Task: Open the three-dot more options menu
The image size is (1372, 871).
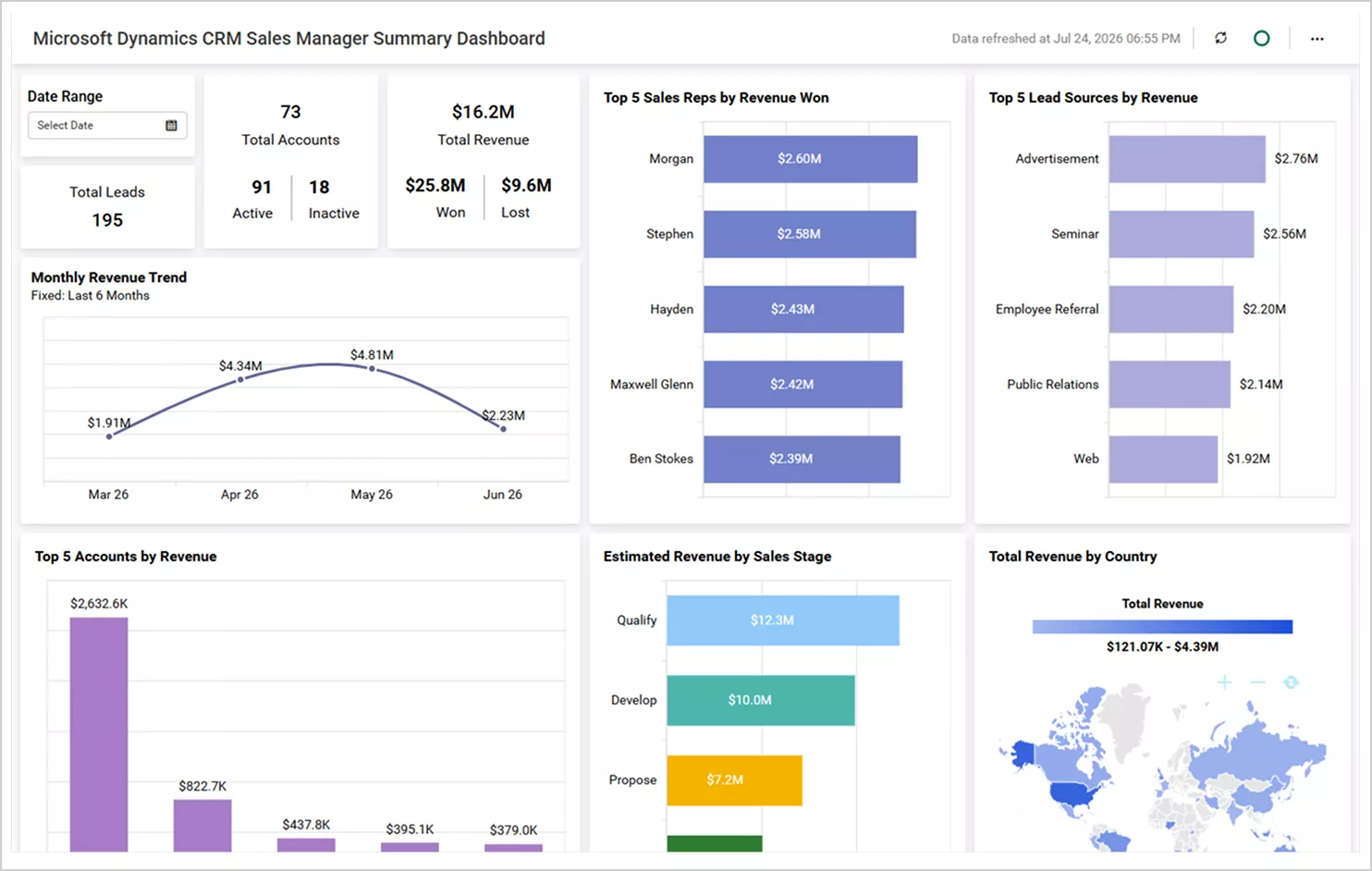Action: [1317, 39]
